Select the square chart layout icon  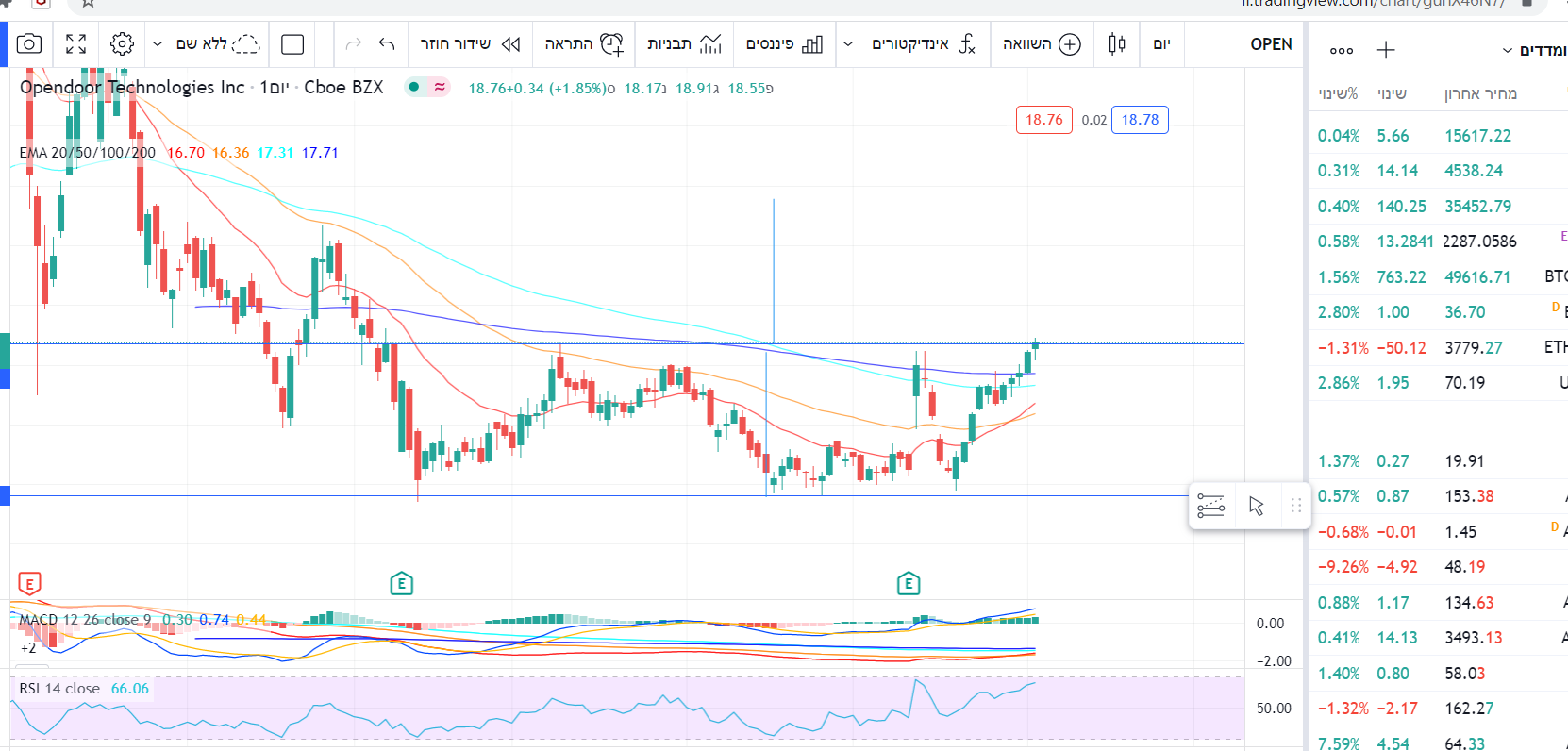click(292, 44)
